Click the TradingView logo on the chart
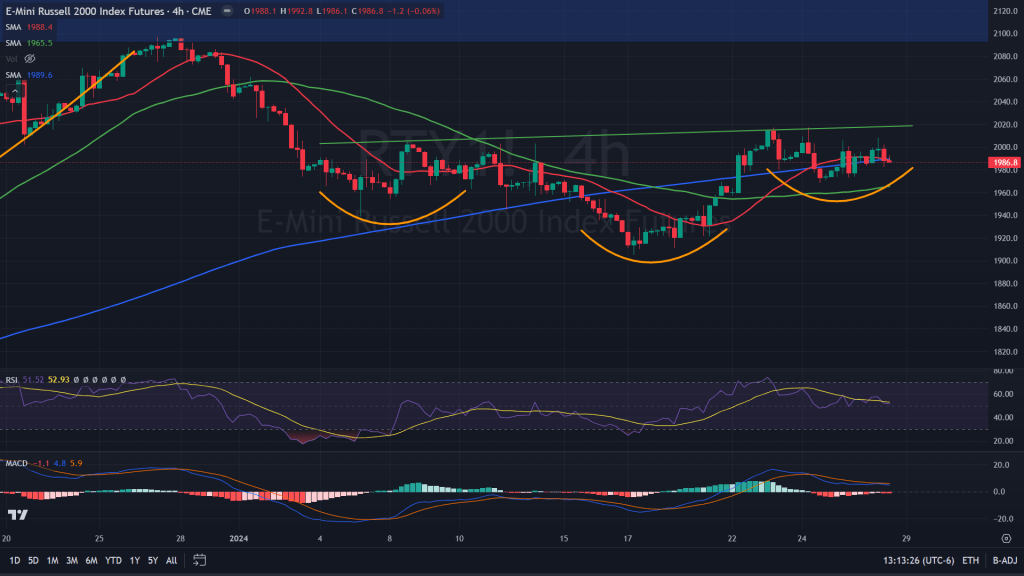The image size is (1024, 576). 16,515
